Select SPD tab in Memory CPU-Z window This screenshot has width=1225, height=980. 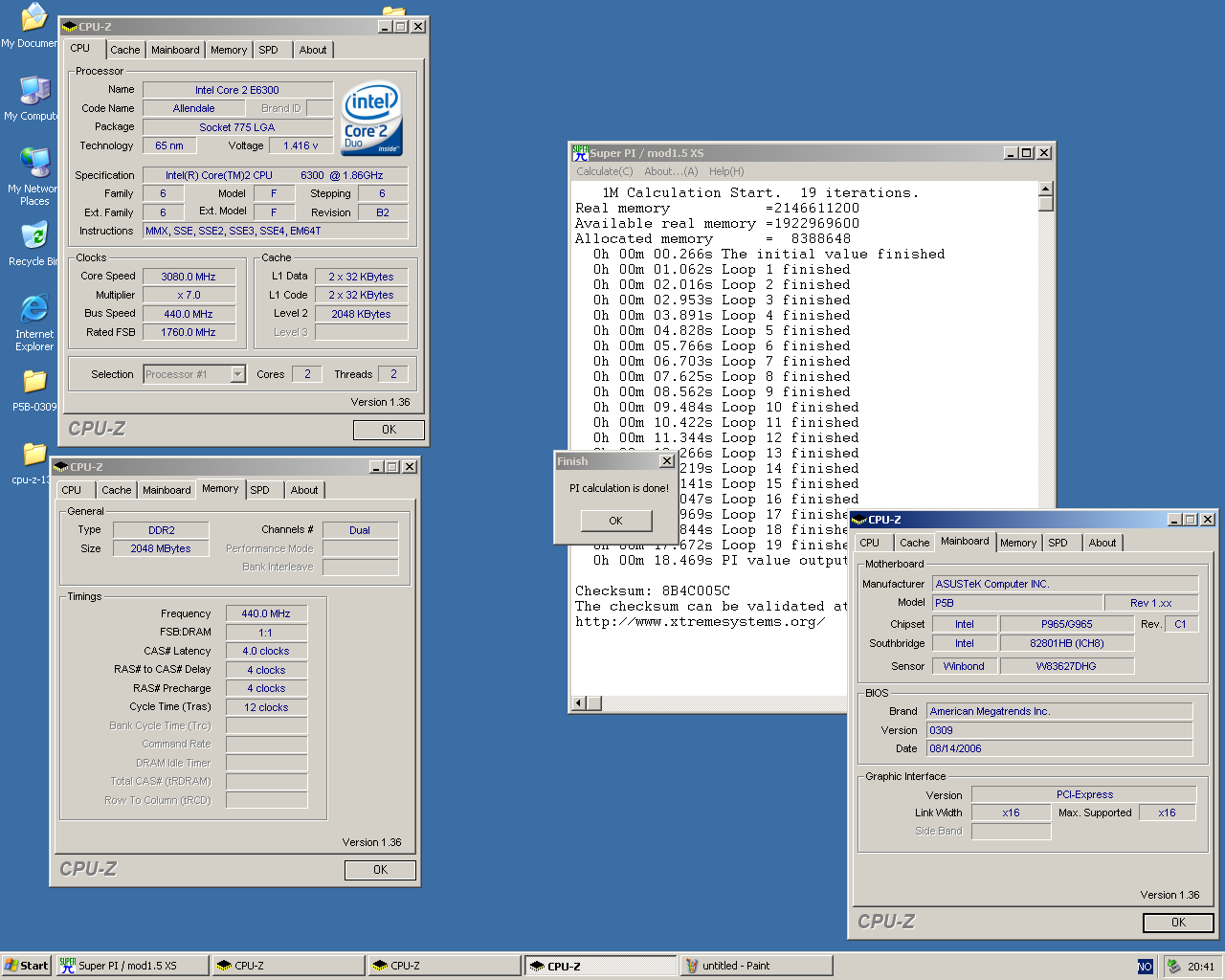[260, 490]
